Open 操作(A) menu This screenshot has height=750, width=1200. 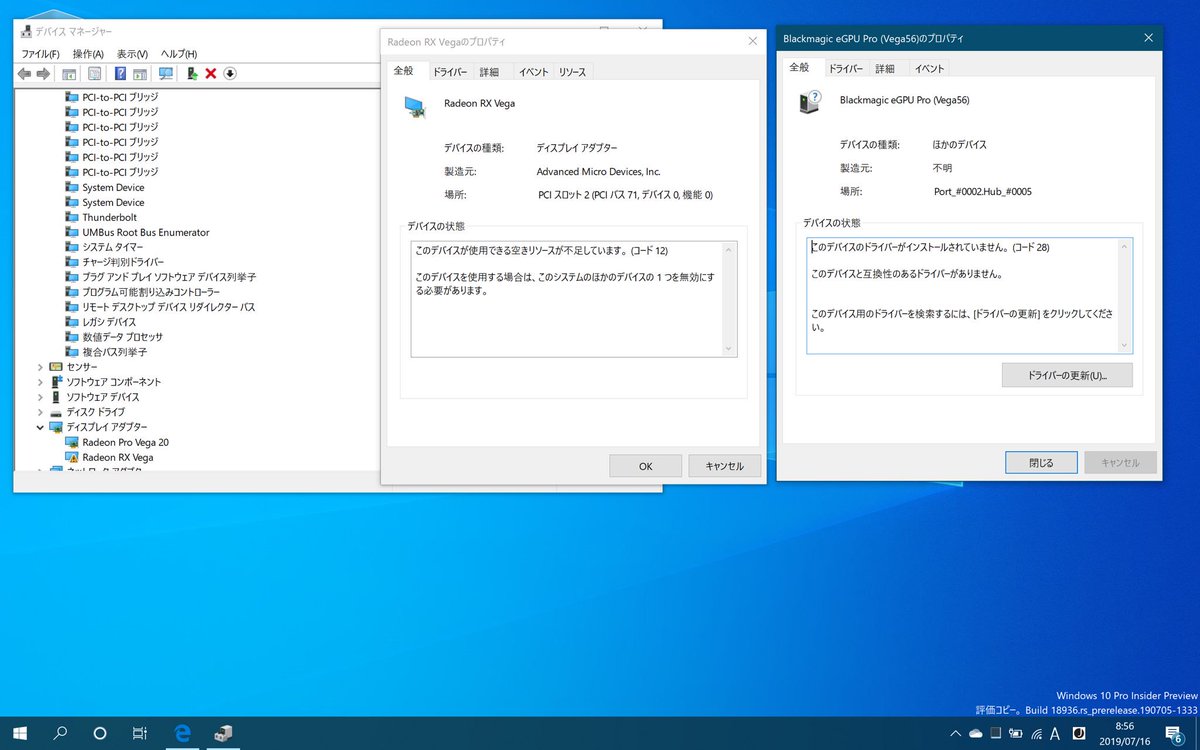[88, 53]
